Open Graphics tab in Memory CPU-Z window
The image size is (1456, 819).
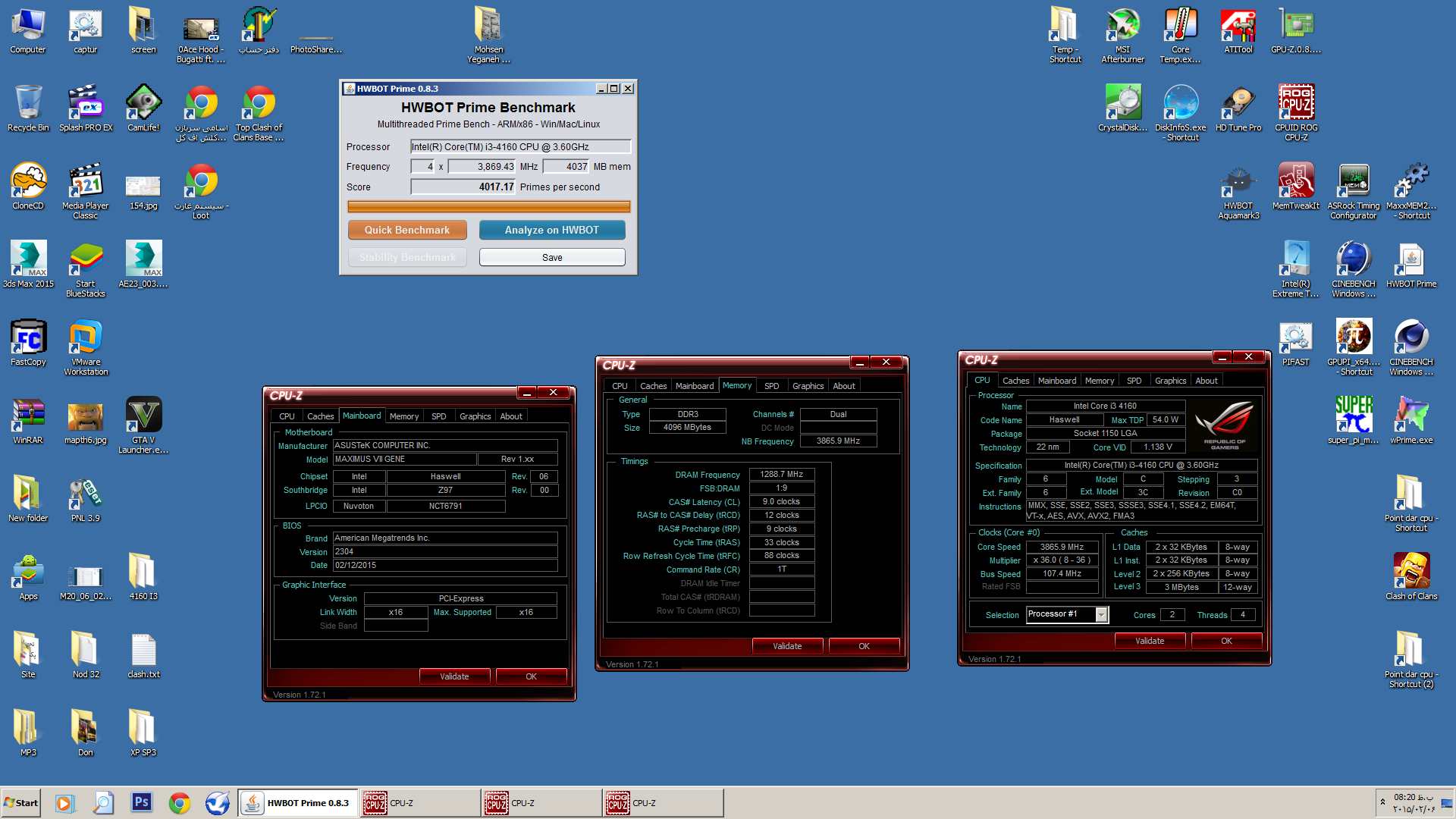(808, 386)
